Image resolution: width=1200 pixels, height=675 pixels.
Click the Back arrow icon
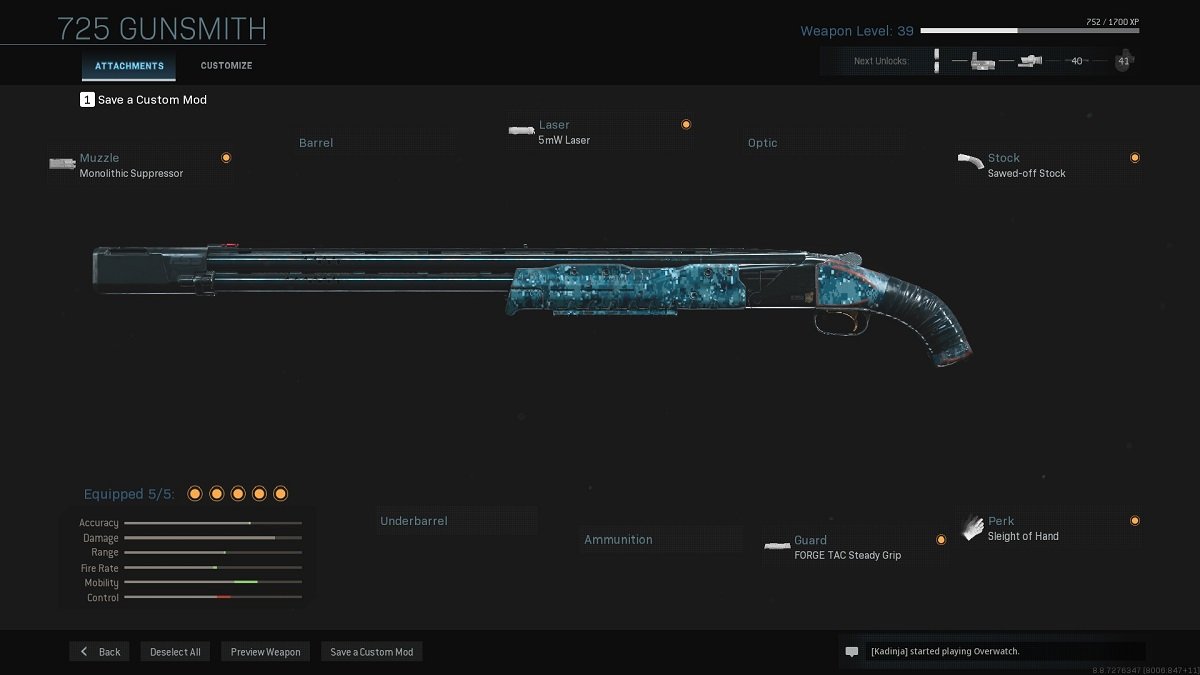coord(85,651)
